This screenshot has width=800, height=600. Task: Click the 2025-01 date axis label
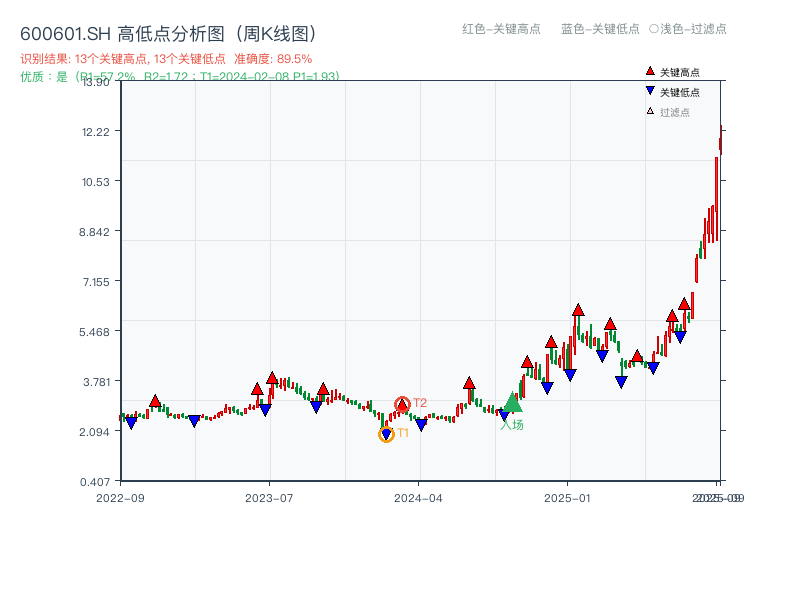pos(567,498)
